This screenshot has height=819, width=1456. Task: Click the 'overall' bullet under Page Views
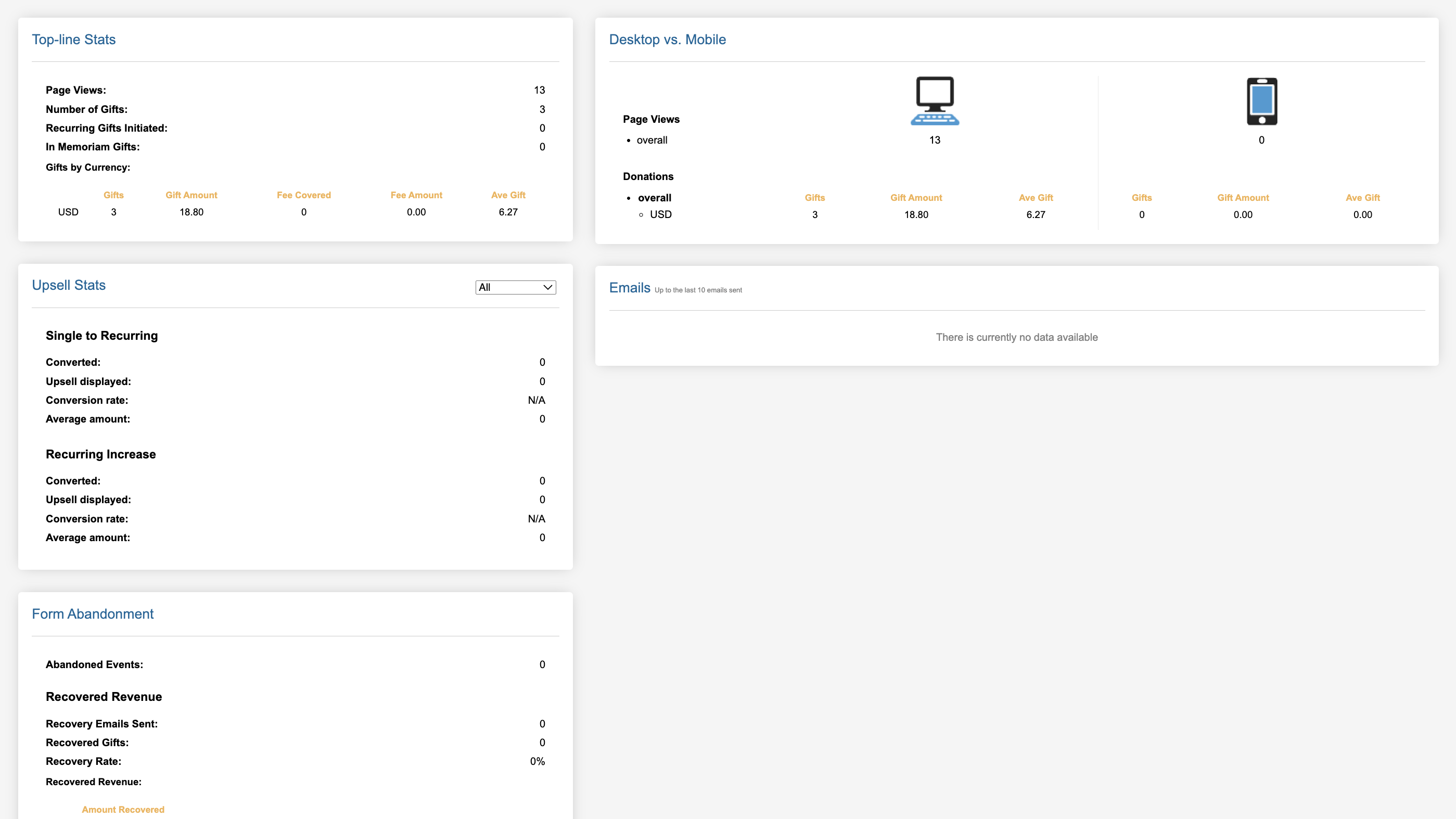click(652, 139)
